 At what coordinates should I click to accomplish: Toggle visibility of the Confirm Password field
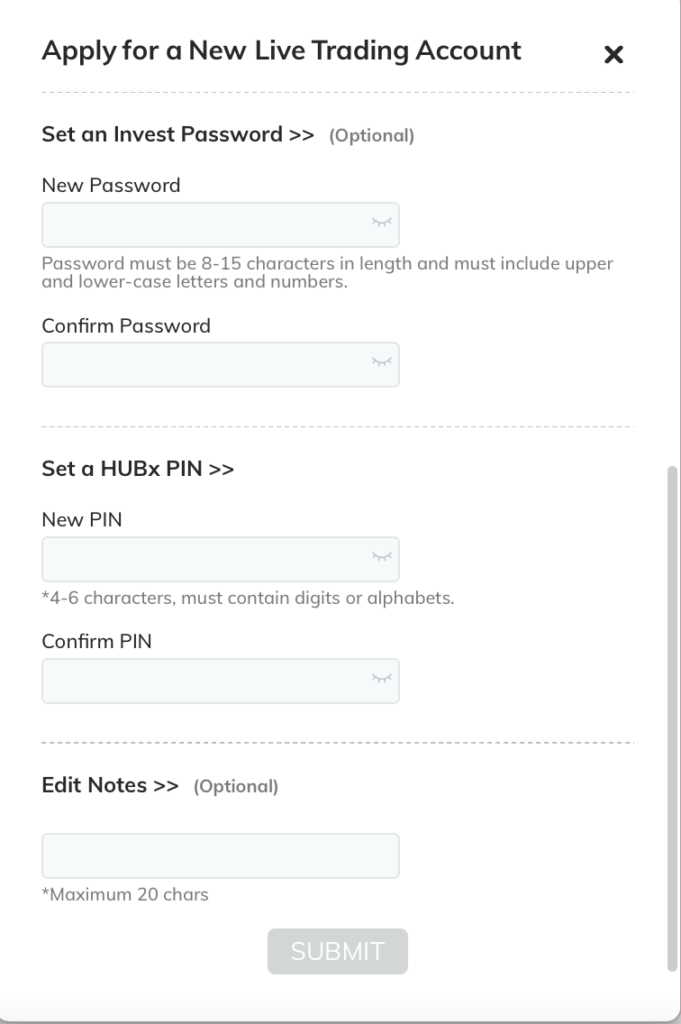(x=381, y=362)
